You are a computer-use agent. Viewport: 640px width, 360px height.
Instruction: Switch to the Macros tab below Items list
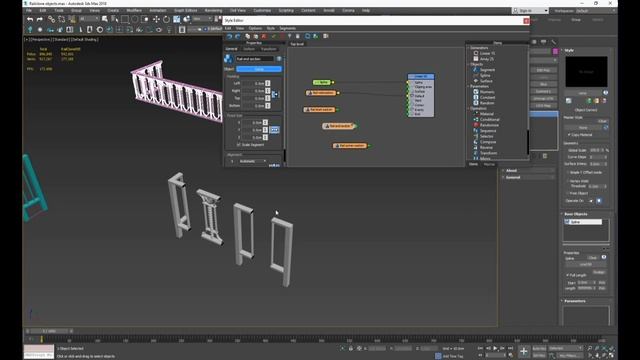489,164
